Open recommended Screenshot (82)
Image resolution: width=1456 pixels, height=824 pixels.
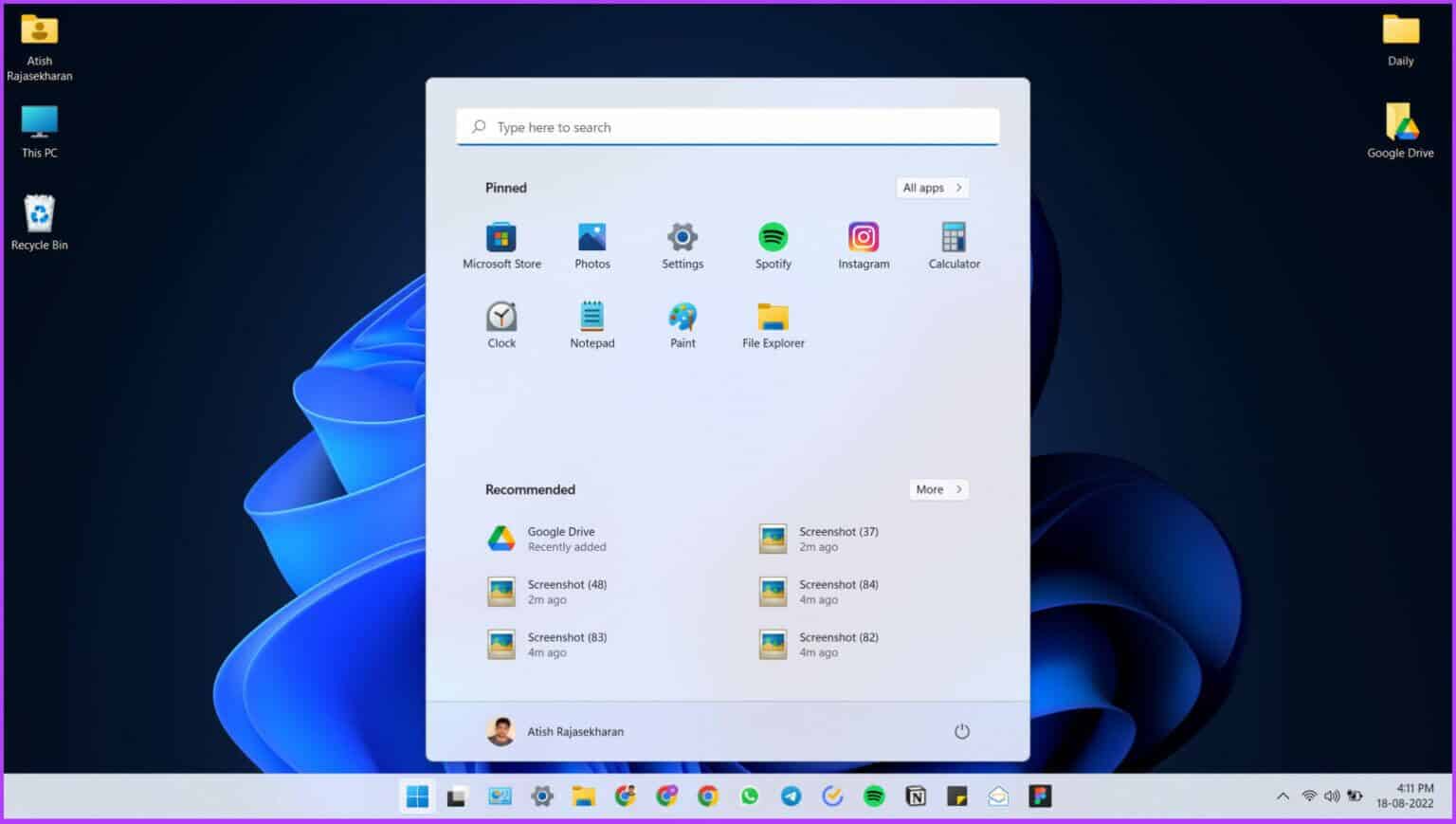click(x=820, y=645)
